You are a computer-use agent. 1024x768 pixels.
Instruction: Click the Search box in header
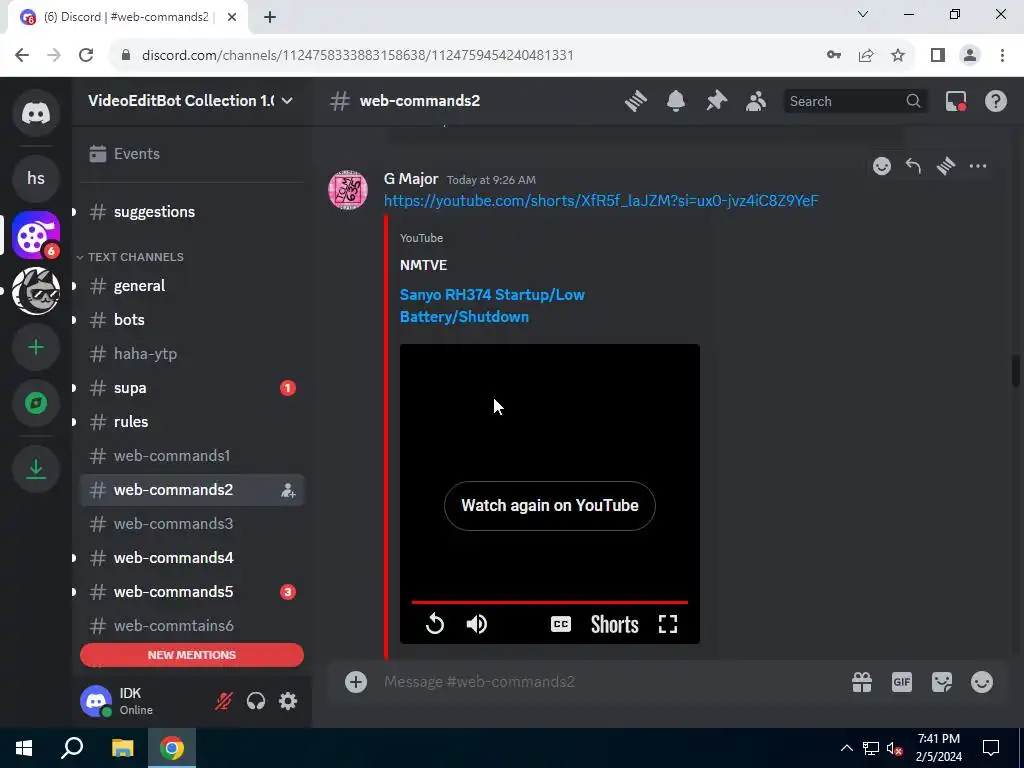point(854,101)
